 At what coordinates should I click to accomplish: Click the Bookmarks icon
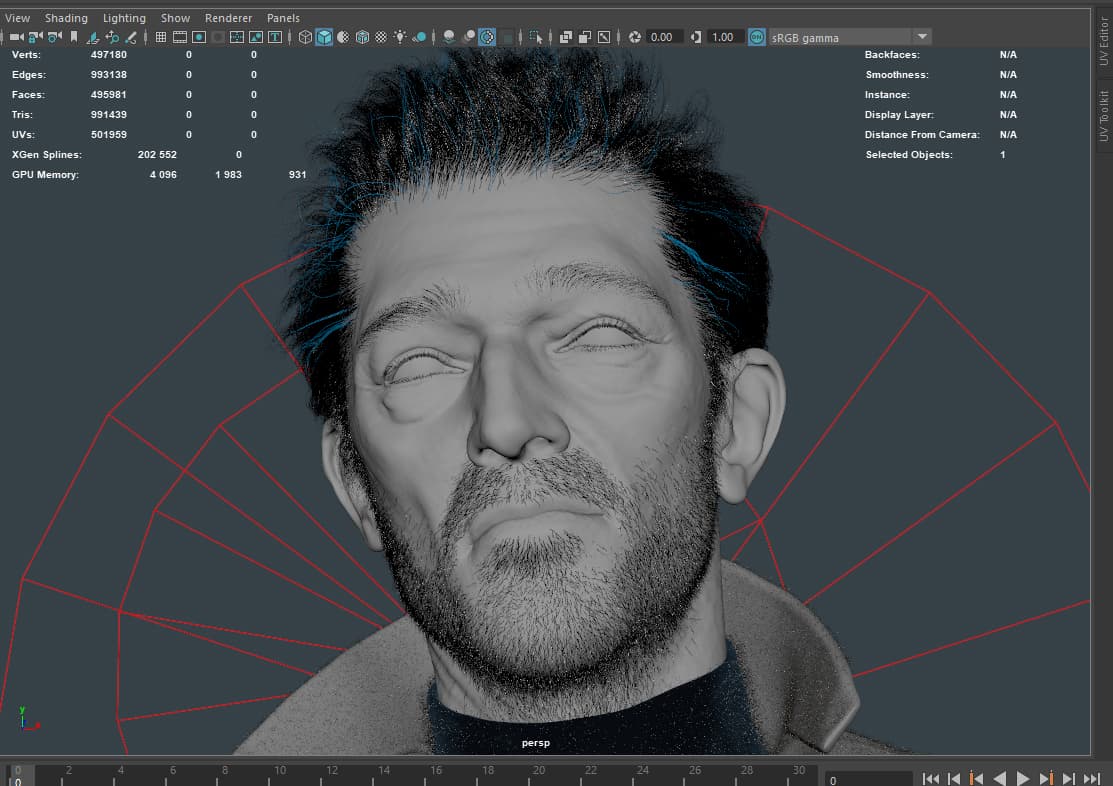[x=74, y=37]
